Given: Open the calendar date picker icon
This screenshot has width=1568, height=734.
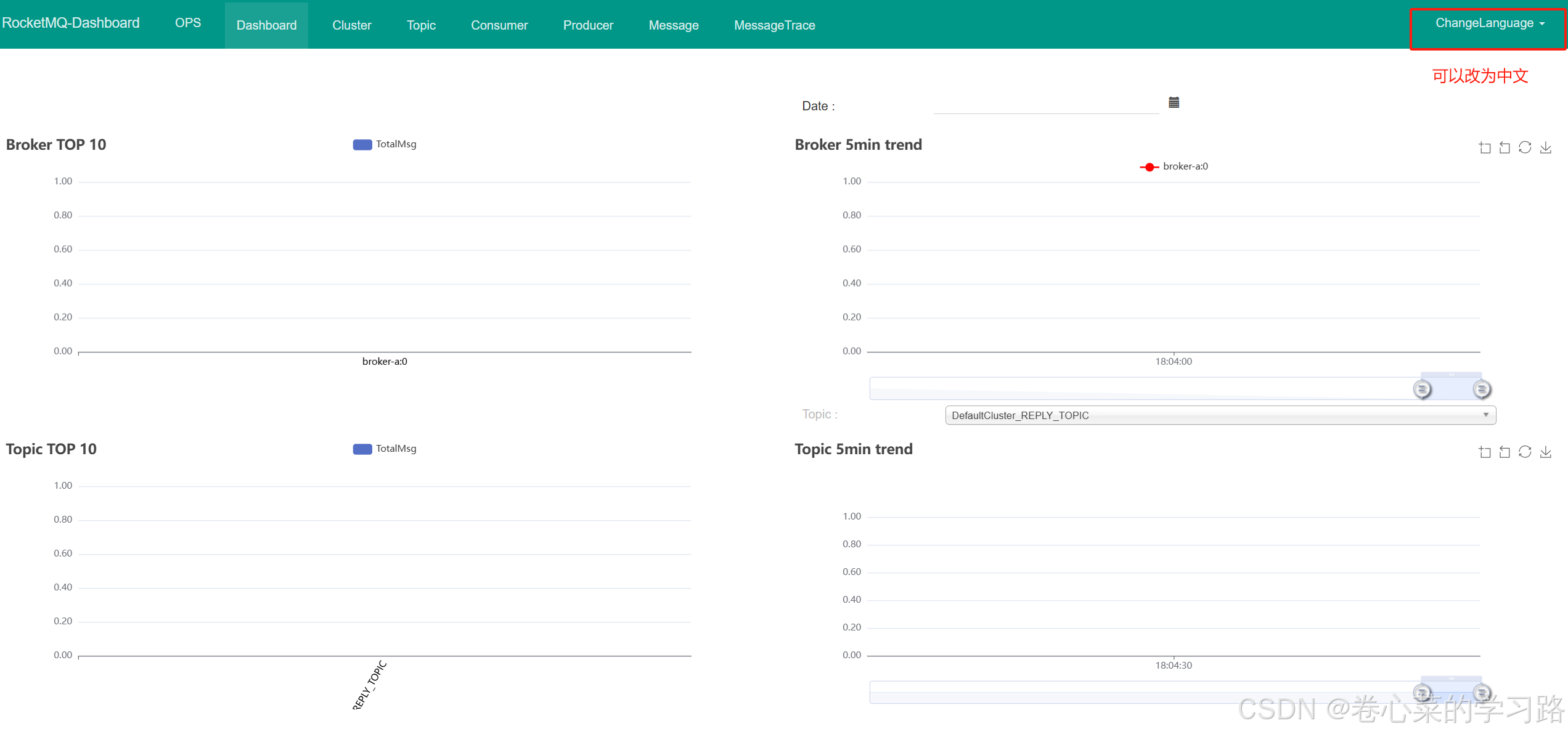Looking at the screenshot, I should (x=1174, y=103).
